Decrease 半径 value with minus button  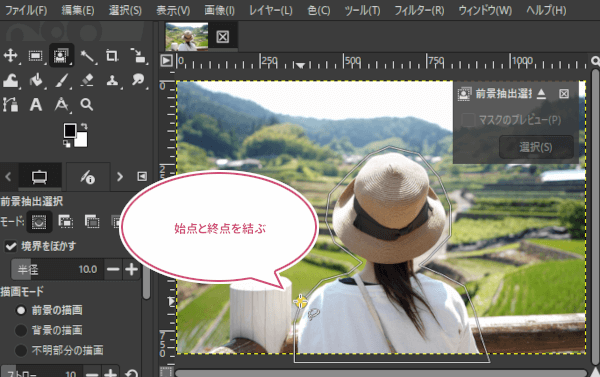[113, 269]
